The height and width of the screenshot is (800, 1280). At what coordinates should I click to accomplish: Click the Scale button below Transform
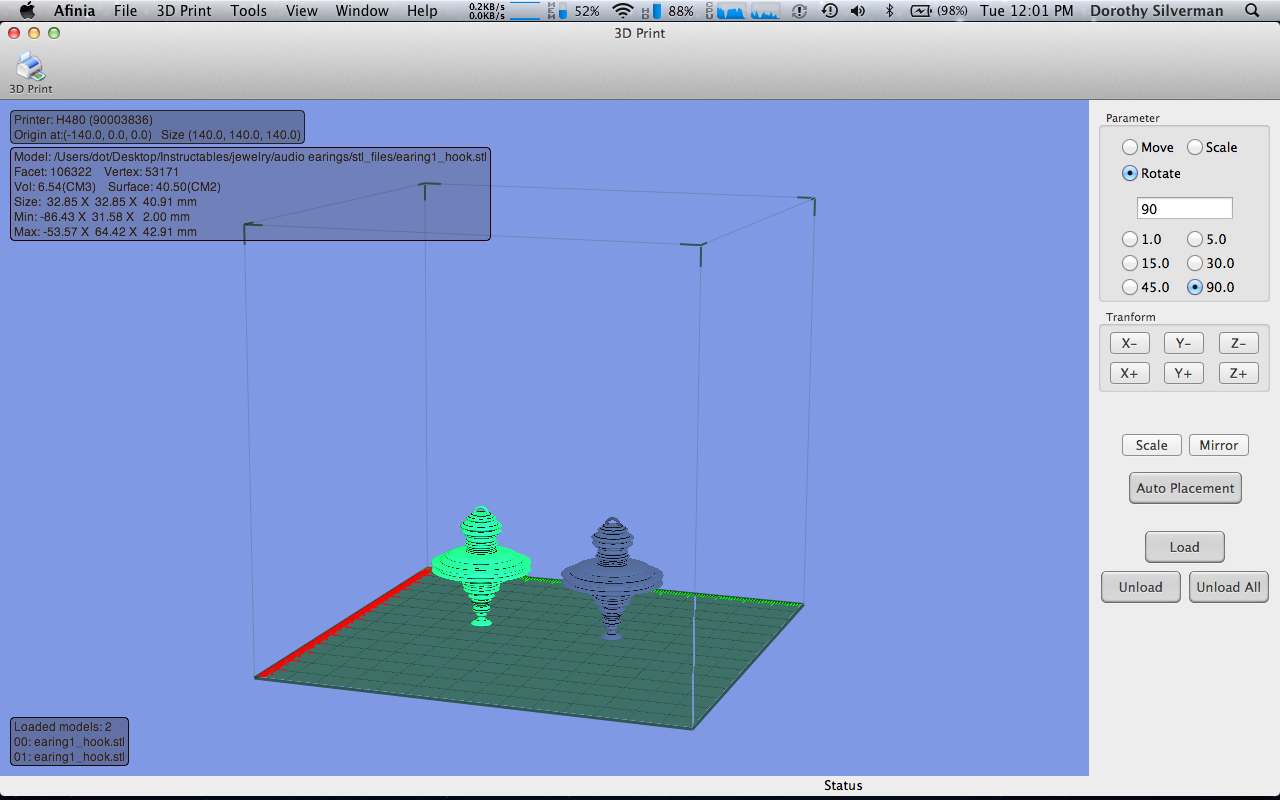[x=1152, y=445]
